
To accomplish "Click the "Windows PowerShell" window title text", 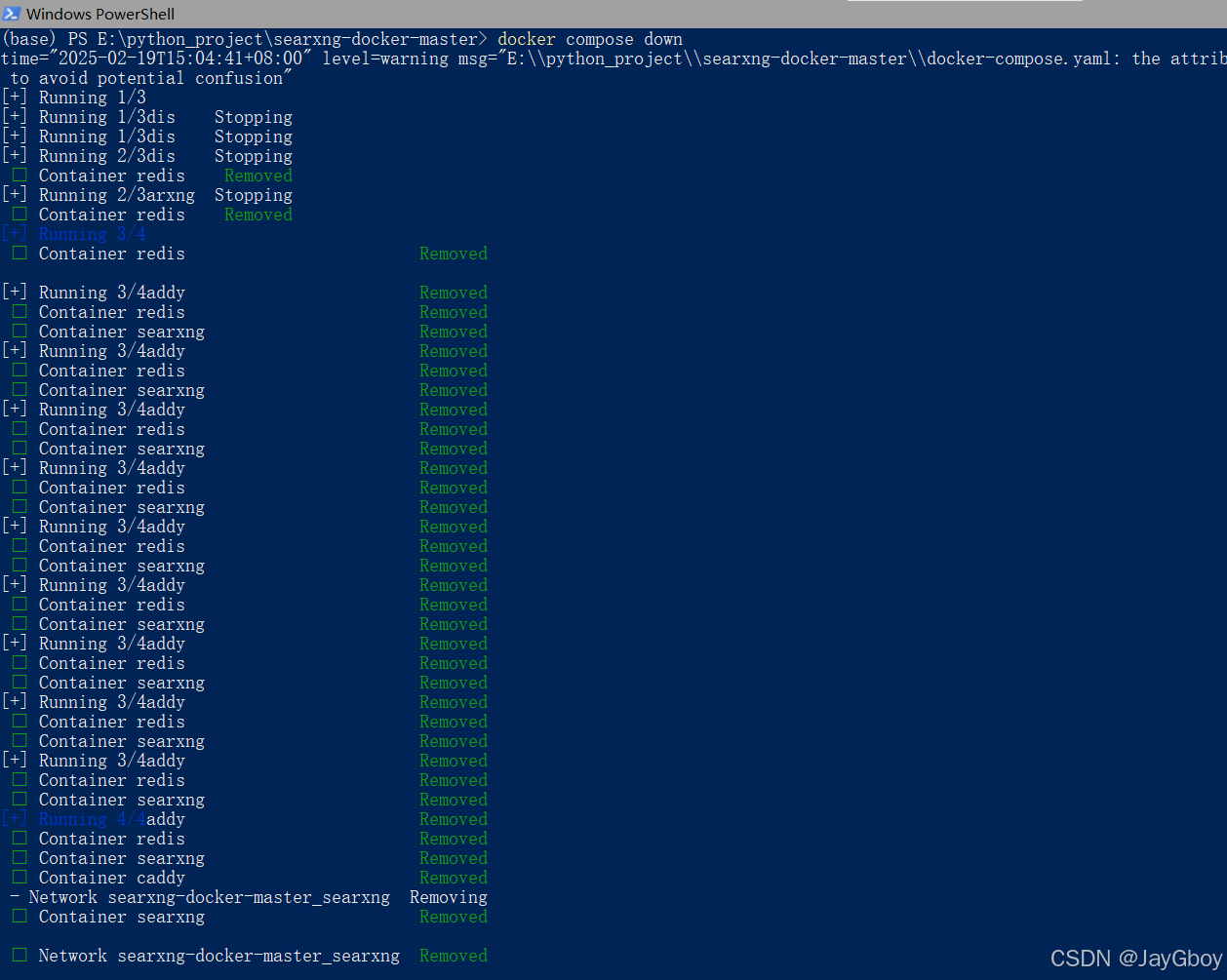I will point(100,14).
